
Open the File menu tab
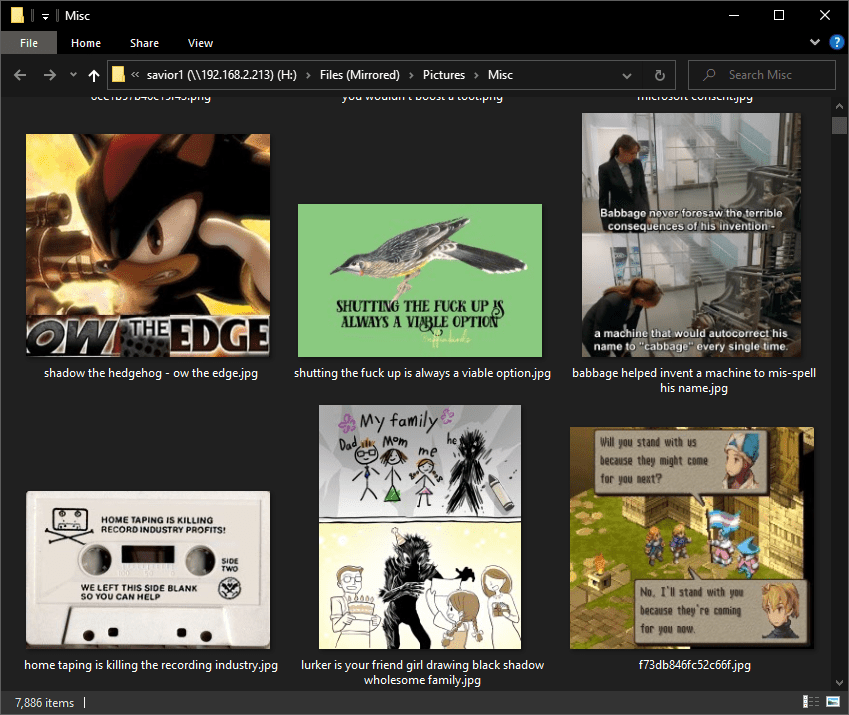(29, 43)
